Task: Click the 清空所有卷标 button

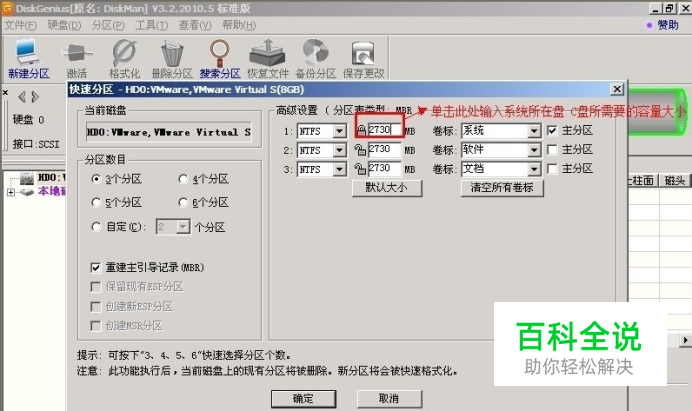Action: tap(502, 188)
